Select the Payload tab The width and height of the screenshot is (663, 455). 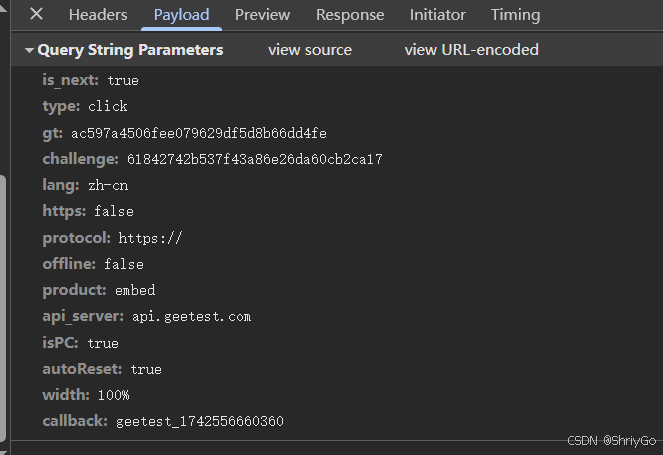coord(181,15)
